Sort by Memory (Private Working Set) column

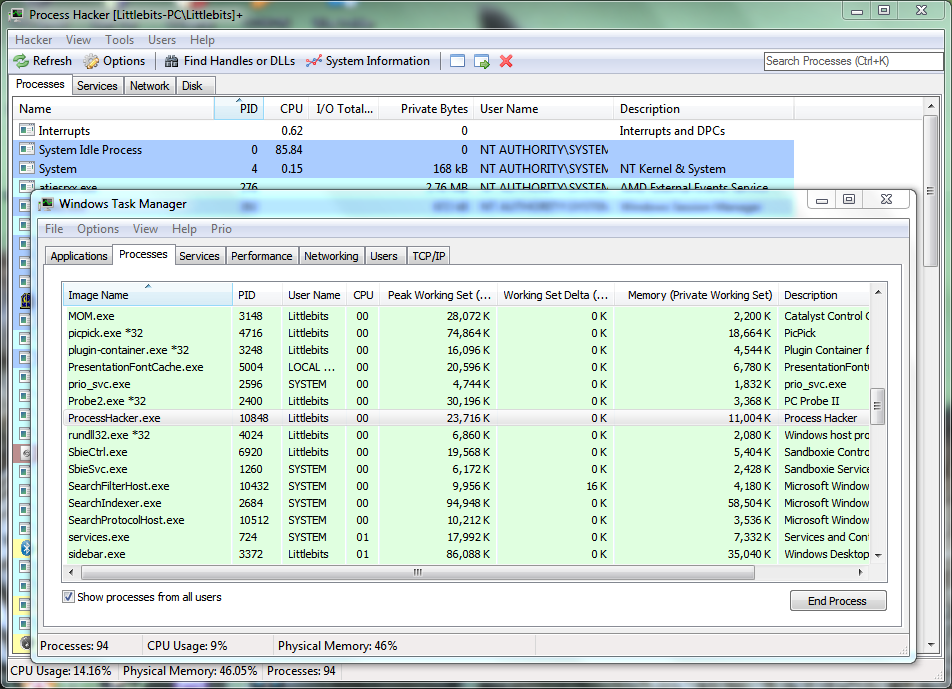click(x=696, y=295)
